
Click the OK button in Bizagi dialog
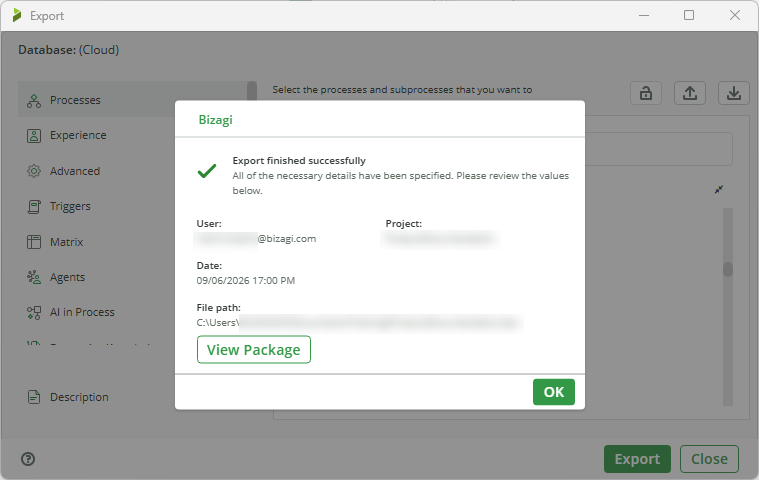click(x=554, y=391)
